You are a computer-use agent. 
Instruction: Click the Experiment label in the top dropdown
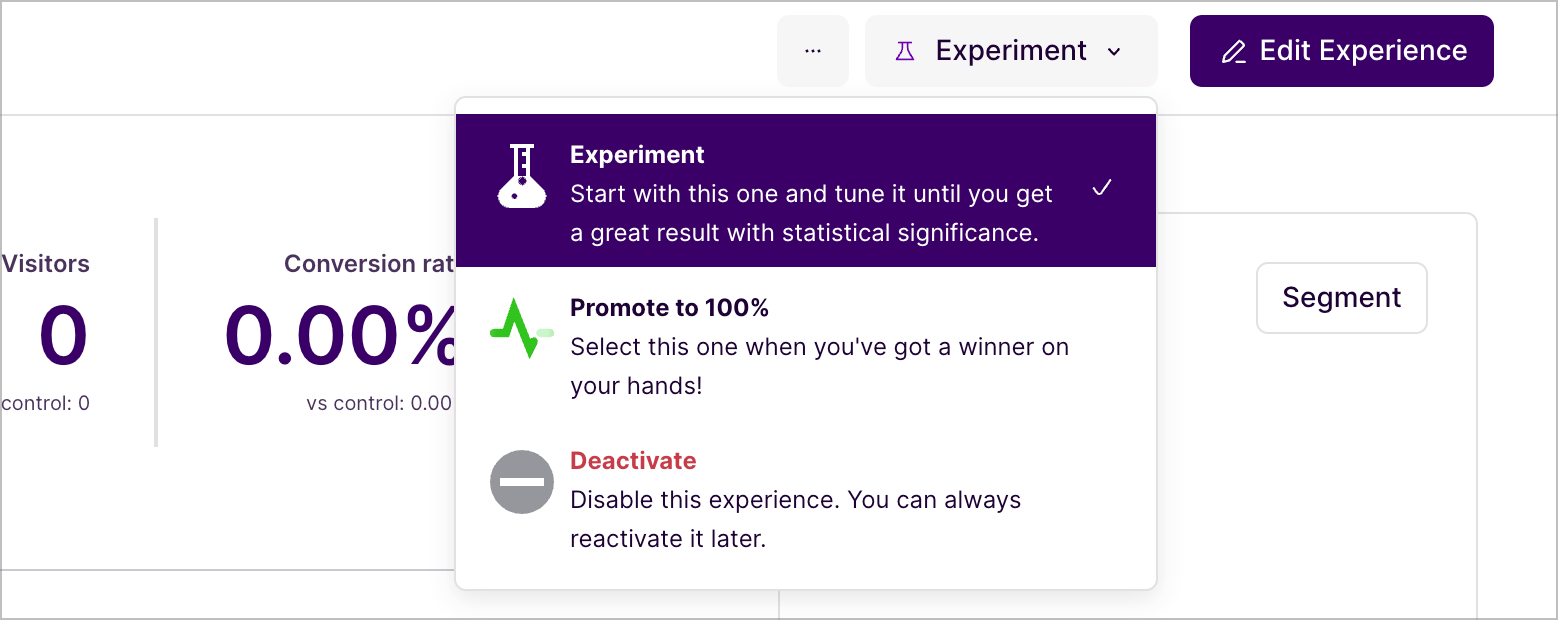pyautogui.click(x=1011, y=51)
